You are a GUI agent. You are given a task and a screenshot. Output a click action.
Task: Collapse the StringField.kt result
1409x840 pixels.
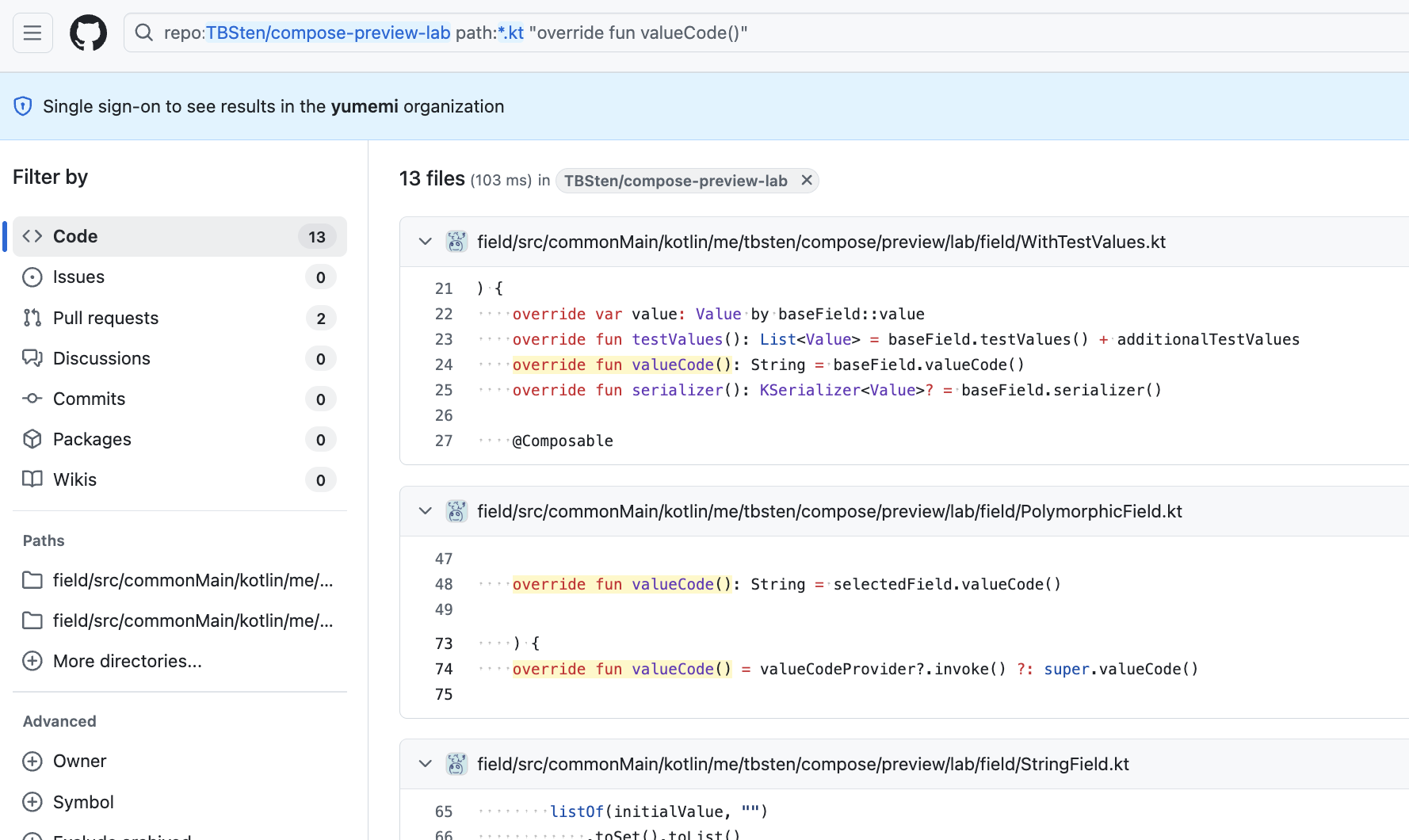point(426,764)
